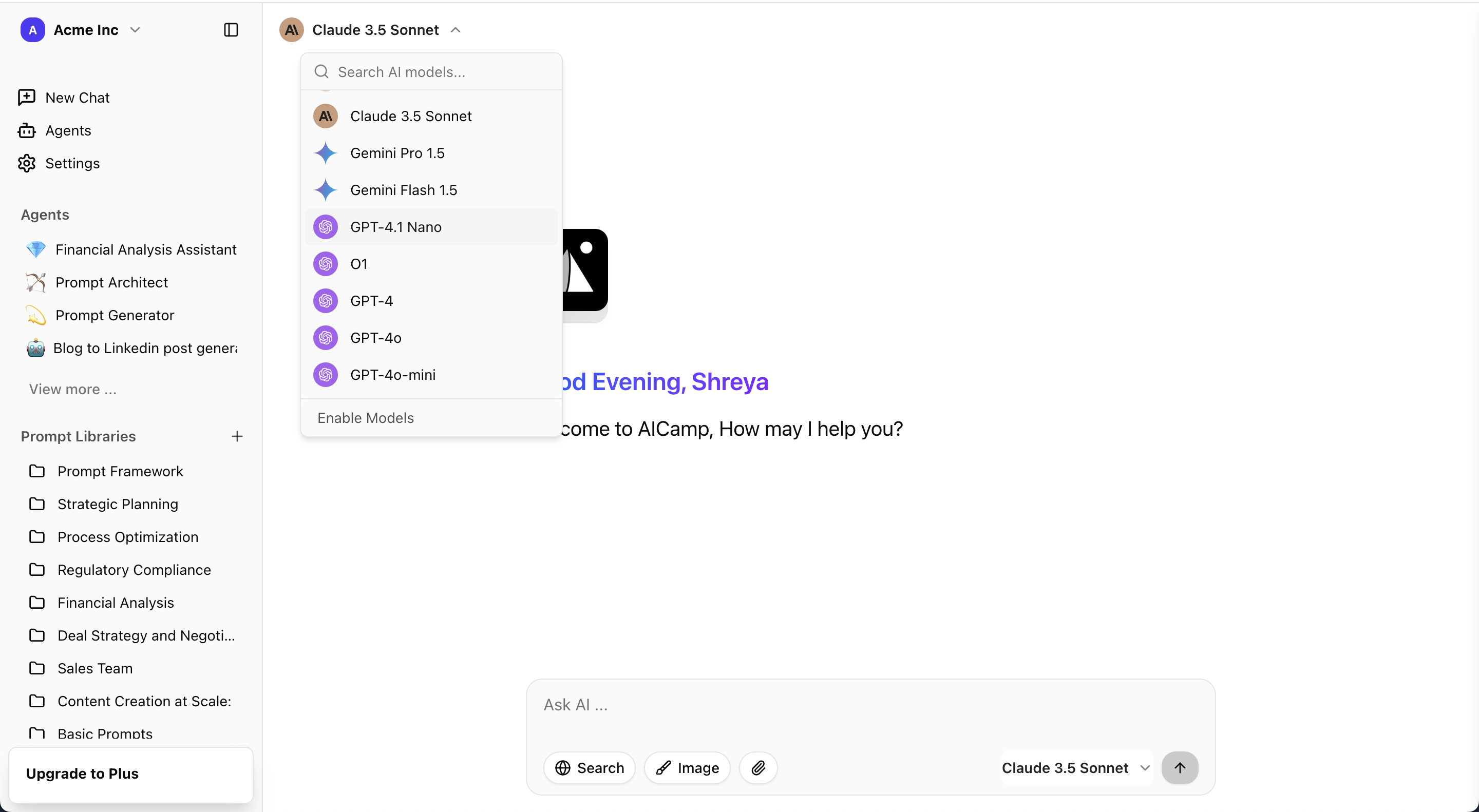Click the OpenAI icon beside GPT-4o-mini

coord(326,375)
